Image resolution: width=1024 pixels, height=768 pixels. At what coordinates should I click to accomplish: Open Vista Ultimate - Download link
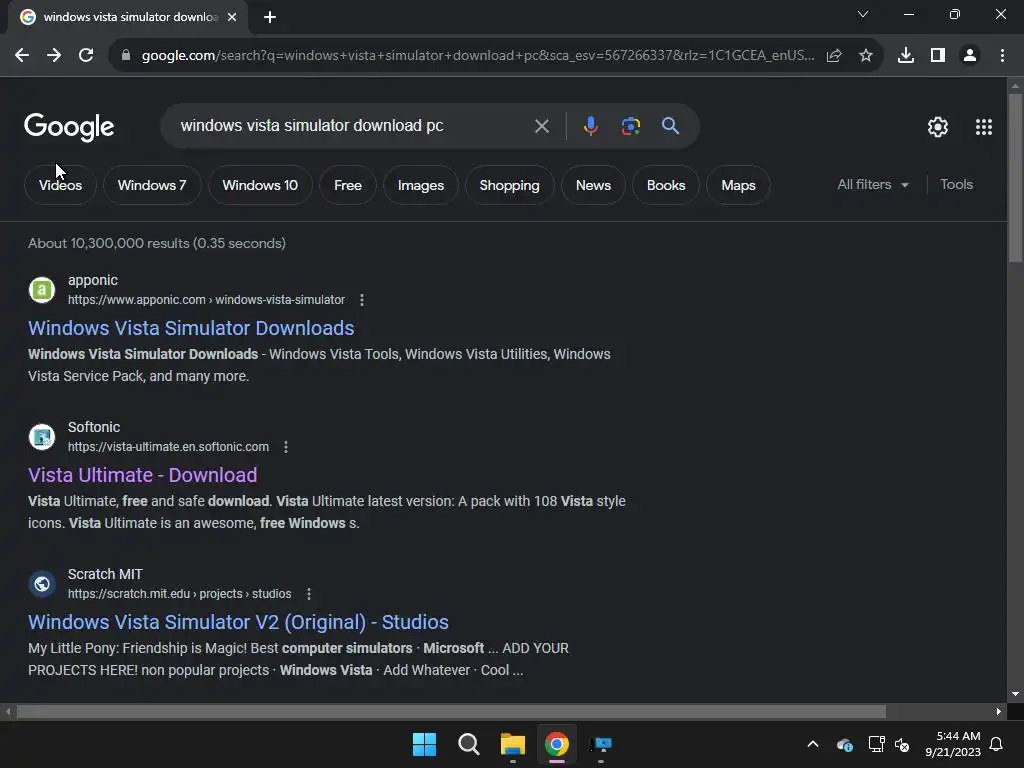click(x=142, y=475)
